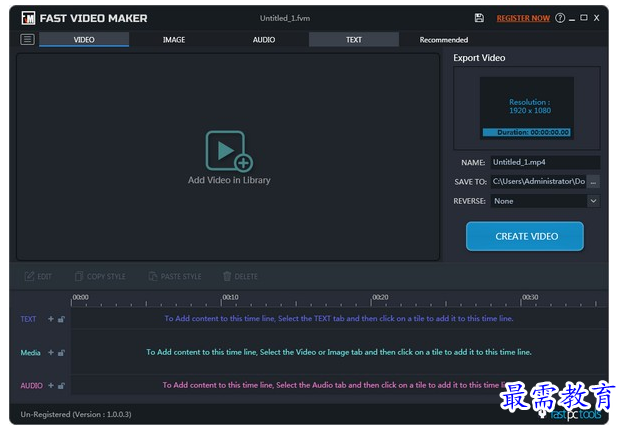Click the DELETE trash toolbar button
The height and width of the screenshot is (428, 624).
coord(240,276)
